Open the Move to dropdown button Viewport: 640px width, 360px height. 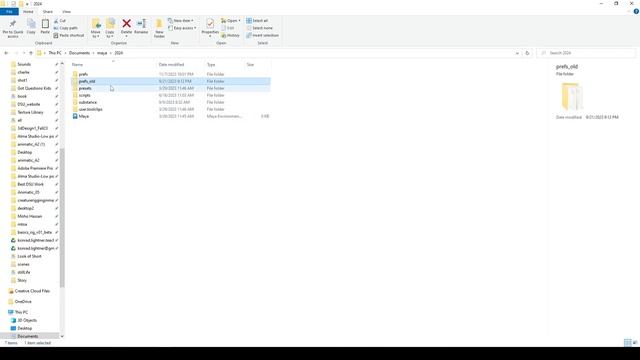coord(96,28)
